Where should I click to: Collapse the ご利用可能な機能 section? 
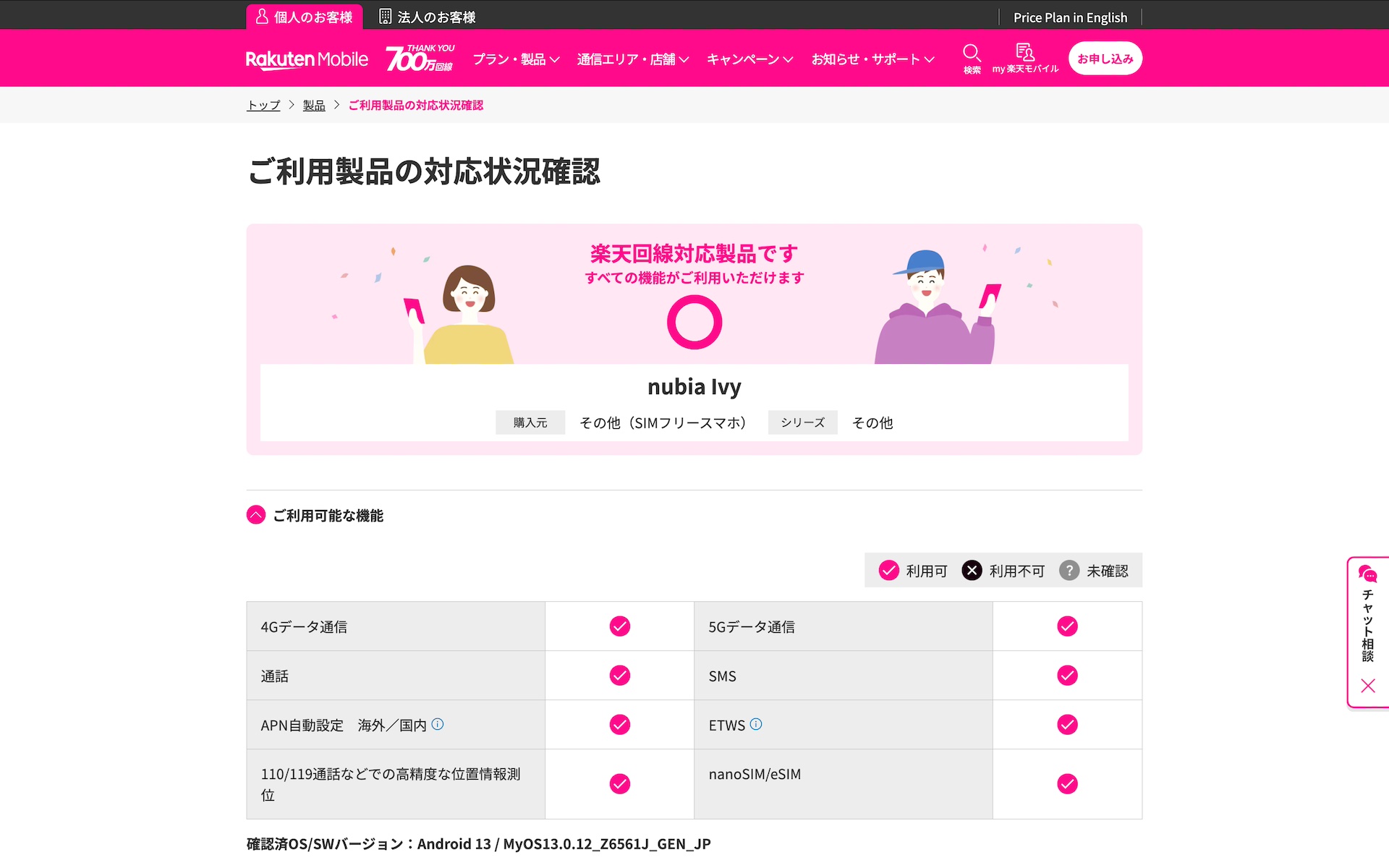point(256,515)
